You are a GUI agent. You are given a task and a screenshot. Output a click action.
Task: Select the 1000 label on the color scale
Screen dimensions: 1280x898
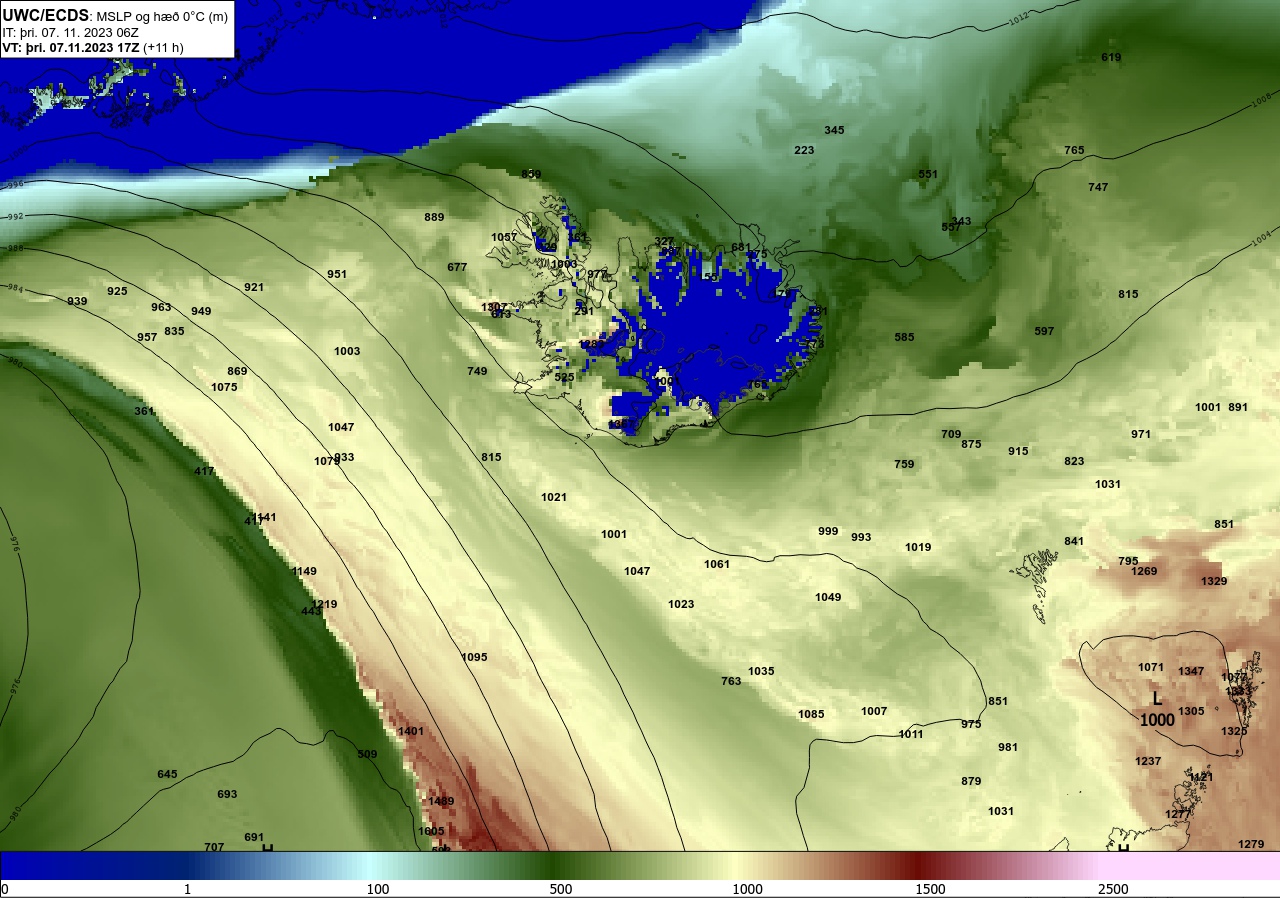tap(747, 889)
